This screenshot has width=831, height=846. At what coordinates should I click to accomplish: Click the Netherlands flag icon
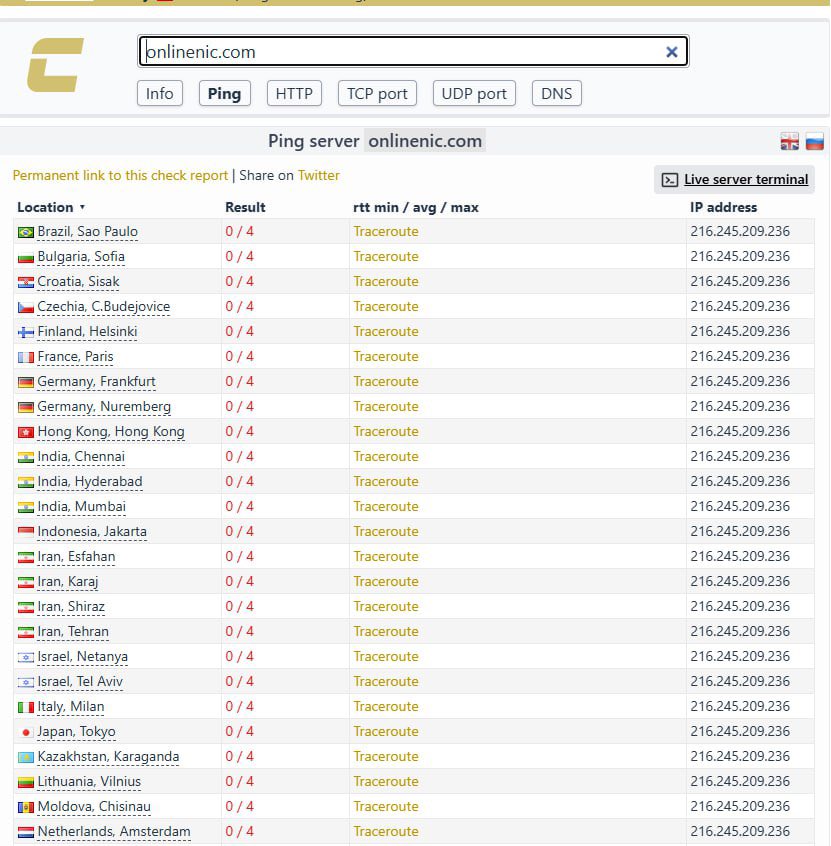(x=26, y=832)
